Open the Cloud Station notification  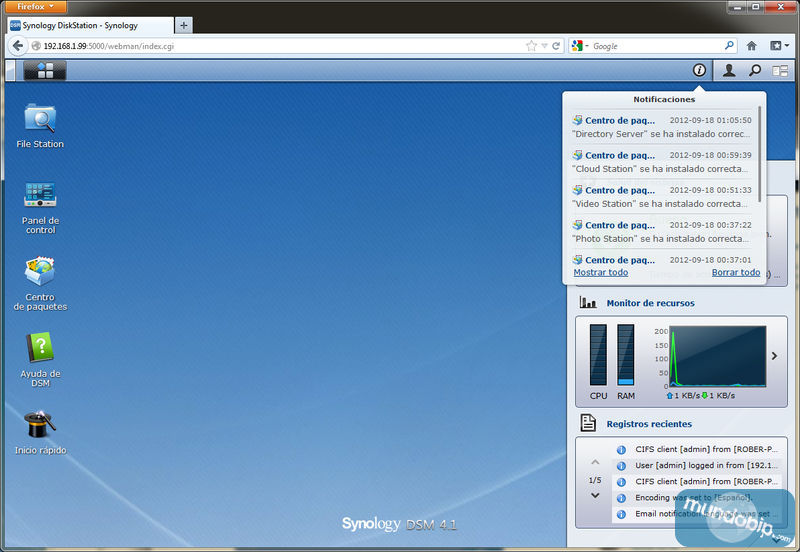(662, 162)
